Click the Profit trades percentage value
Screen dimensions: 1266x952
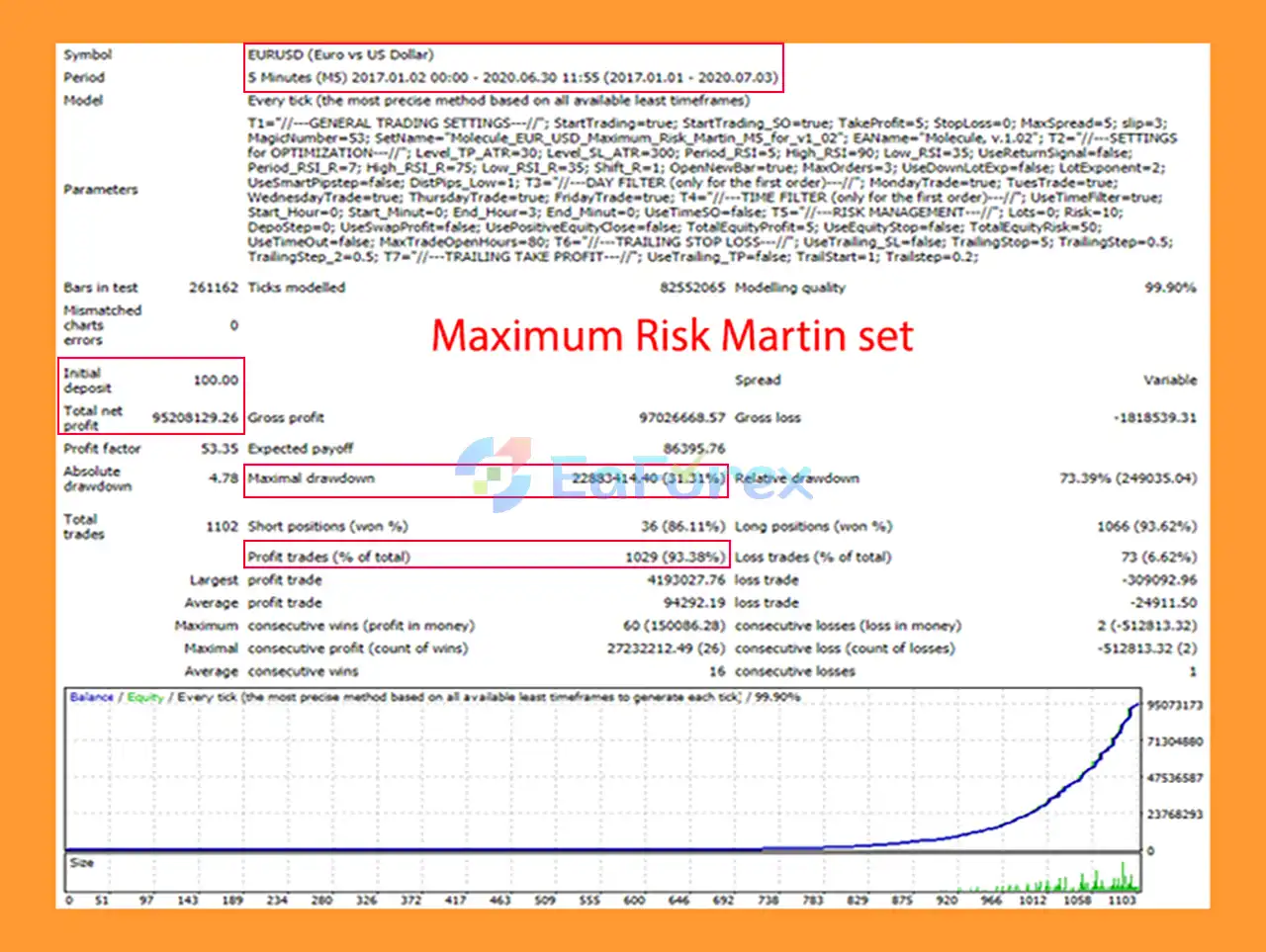point(675,557)
